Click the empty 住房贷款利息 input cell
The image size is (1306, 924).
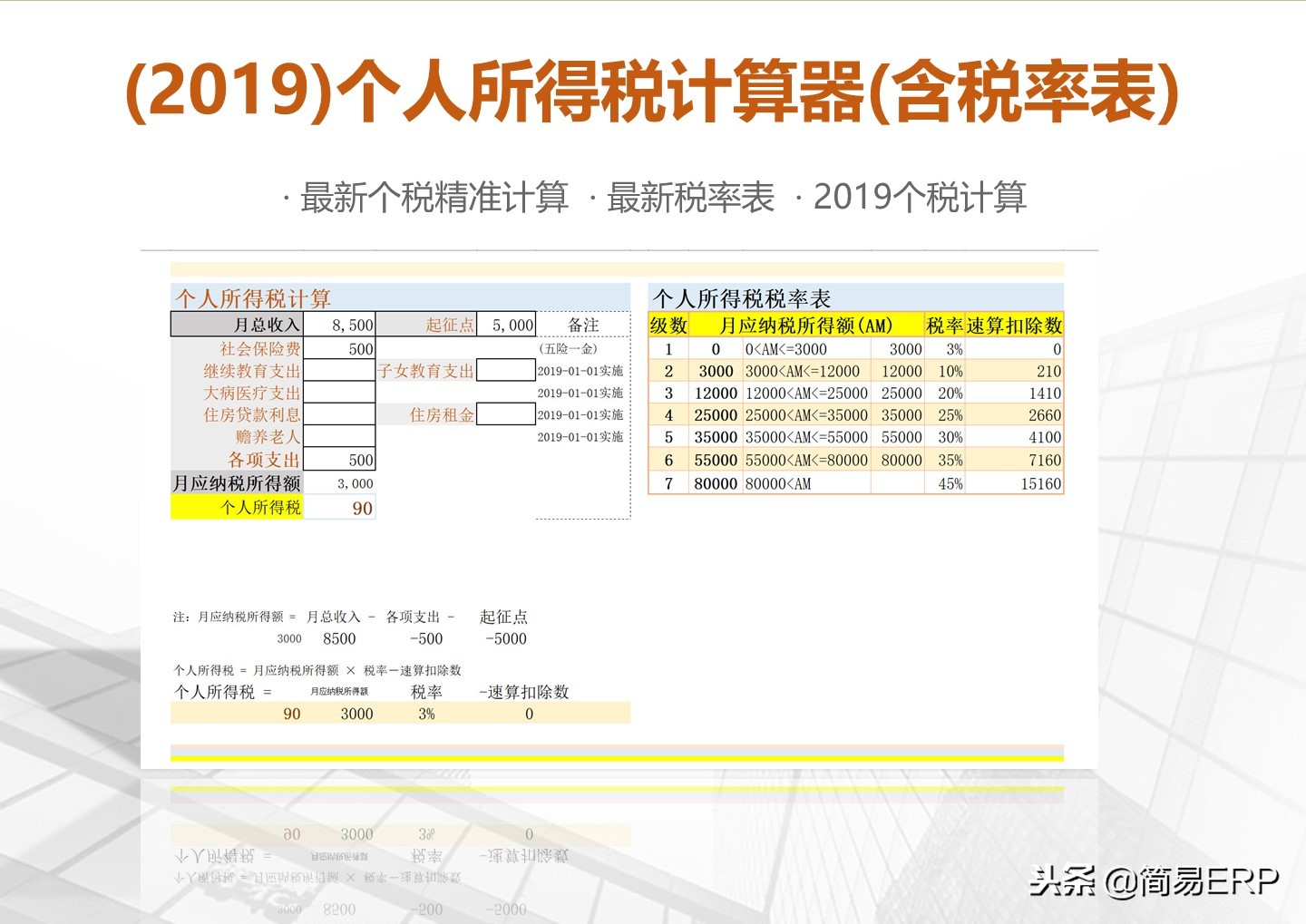tap(340, 414)
